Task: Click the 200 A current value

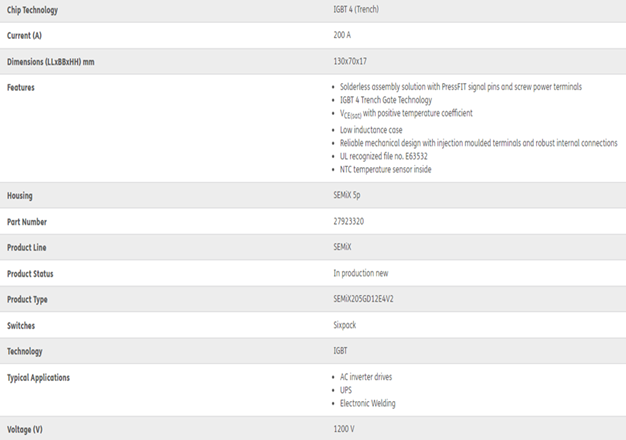Action: (342, 35)
